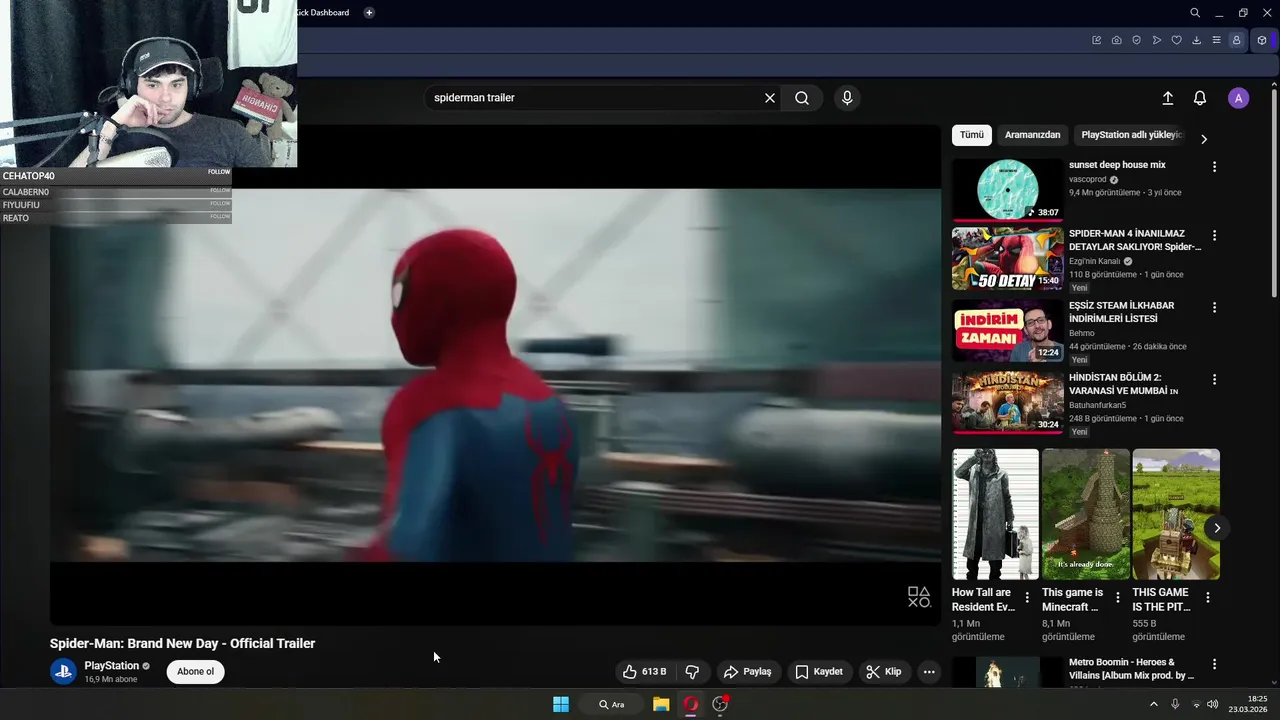Image resolution: width=1280 pixels, height=720 pixels.
Task: Open THIS GAME IS THE PIT short
Action: click(x=1176, y=514)
